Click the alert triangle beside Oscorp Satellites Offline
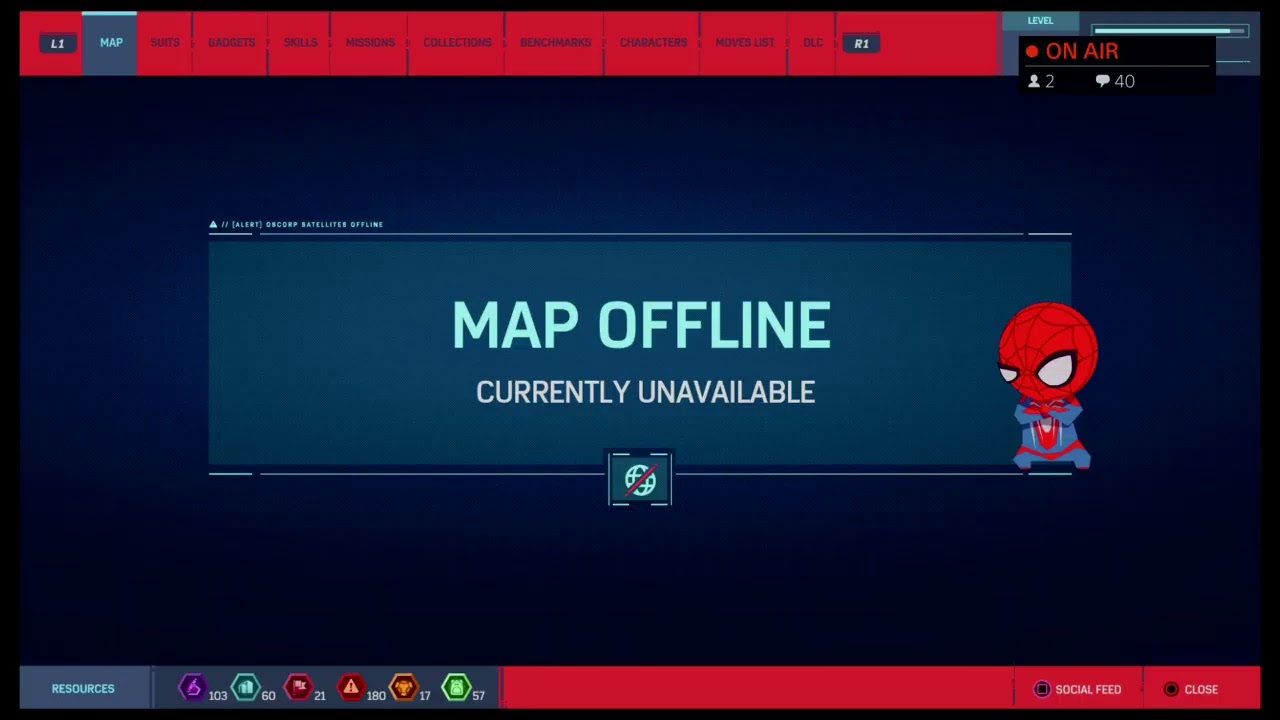The height and width of the screenshot is (720, 1280). [213, 224]
